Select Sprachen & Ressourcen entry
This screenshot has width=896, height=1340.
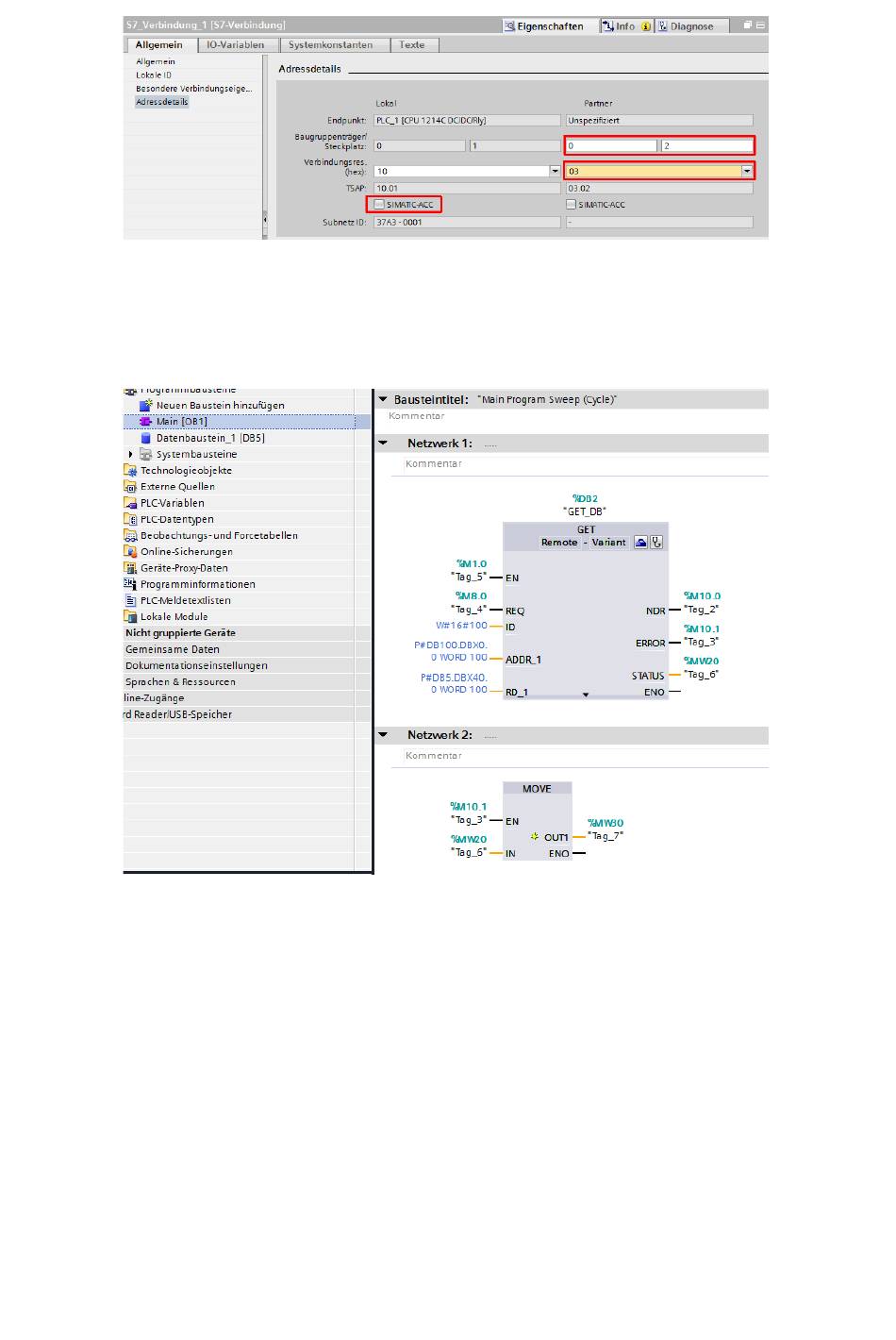(180, 681)
